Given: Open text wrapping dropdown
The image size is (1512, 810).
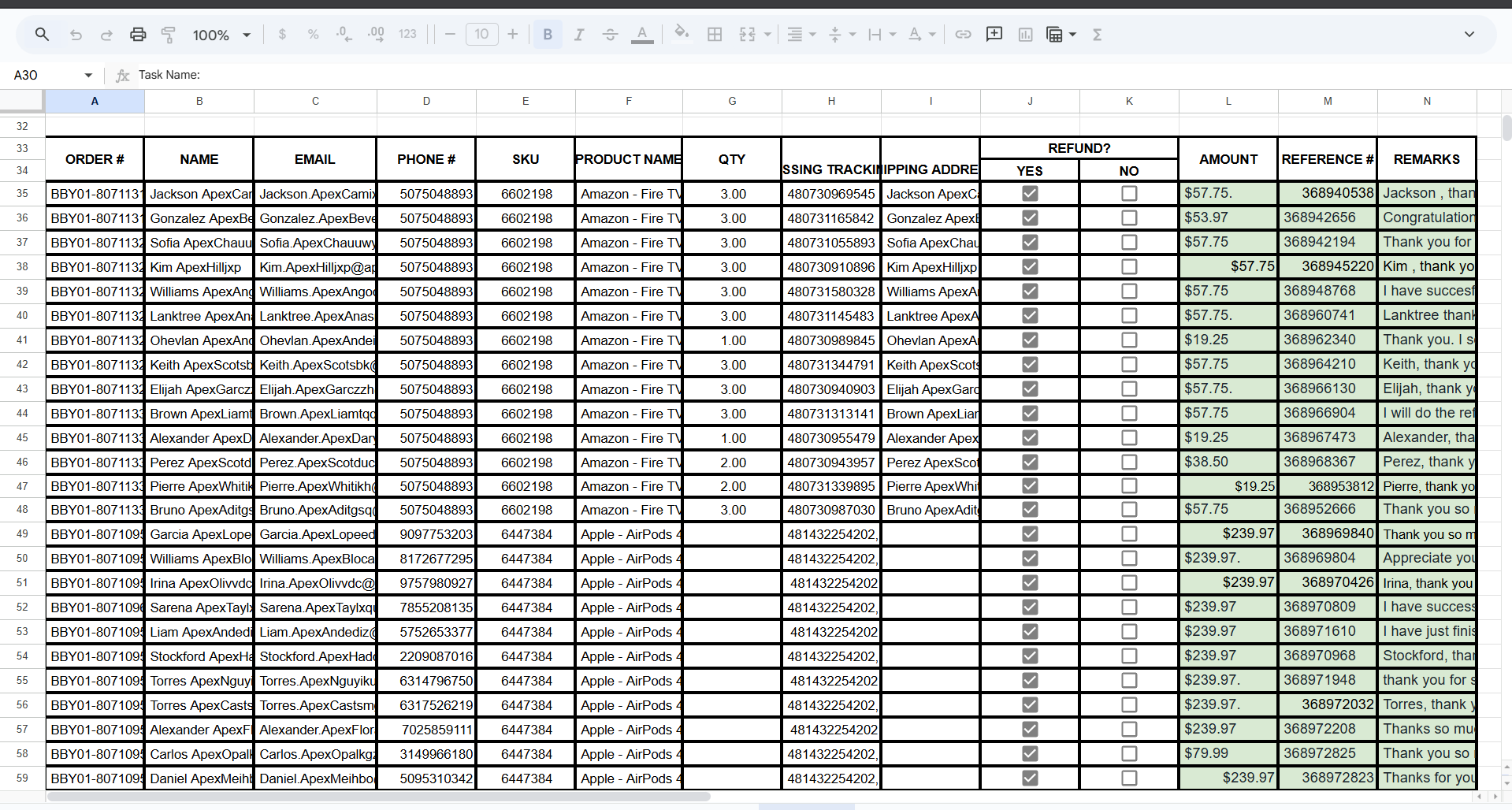Looking at the screenshot, I should pyautogui.click(x=882, y=35).
